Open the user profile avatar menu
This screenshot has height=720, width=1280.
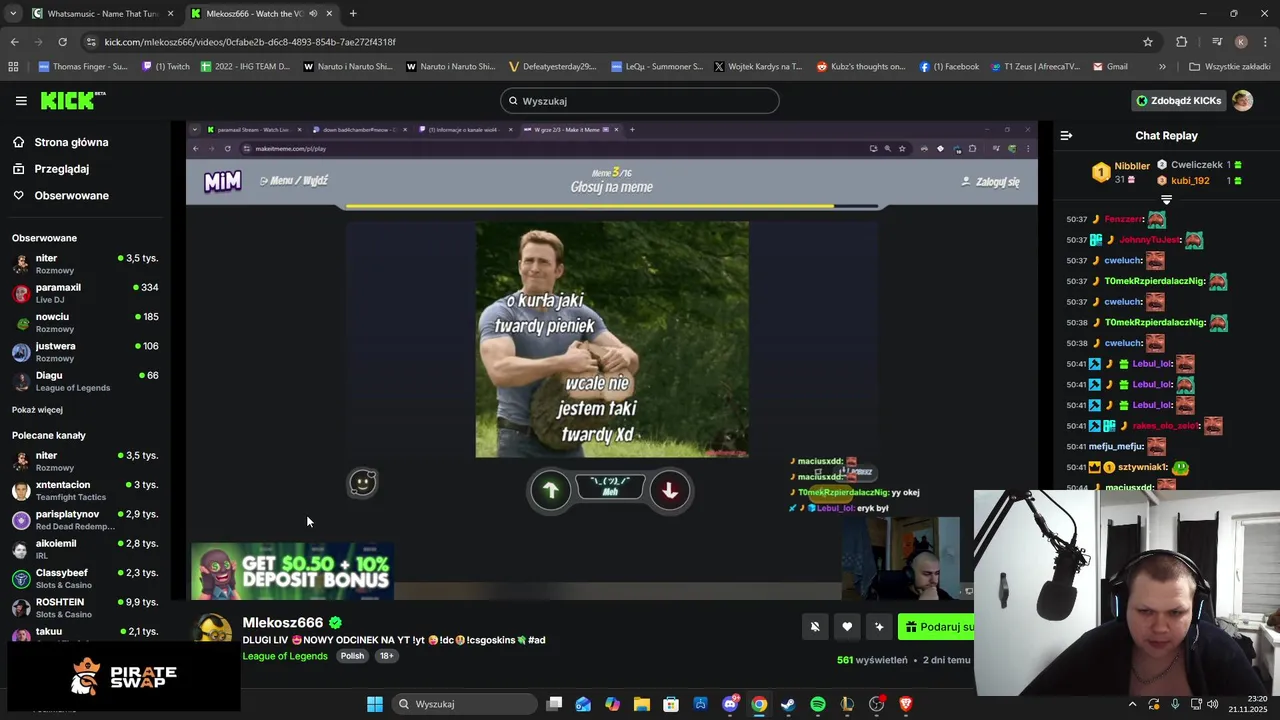(x=1242, y=101)
